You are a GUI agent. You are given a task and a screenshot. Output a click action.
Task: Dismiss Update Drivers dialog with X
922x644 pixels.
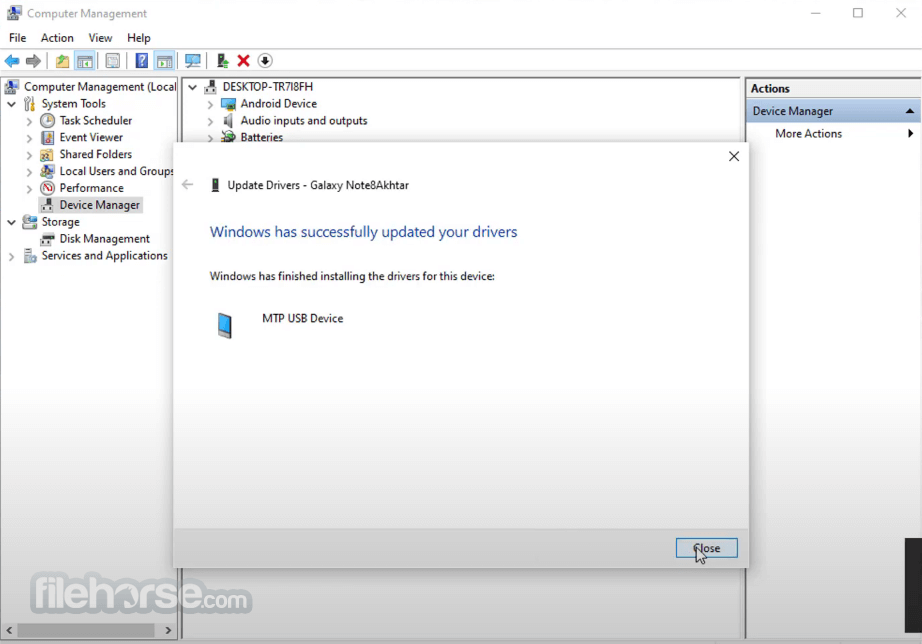tap(734, 156)
